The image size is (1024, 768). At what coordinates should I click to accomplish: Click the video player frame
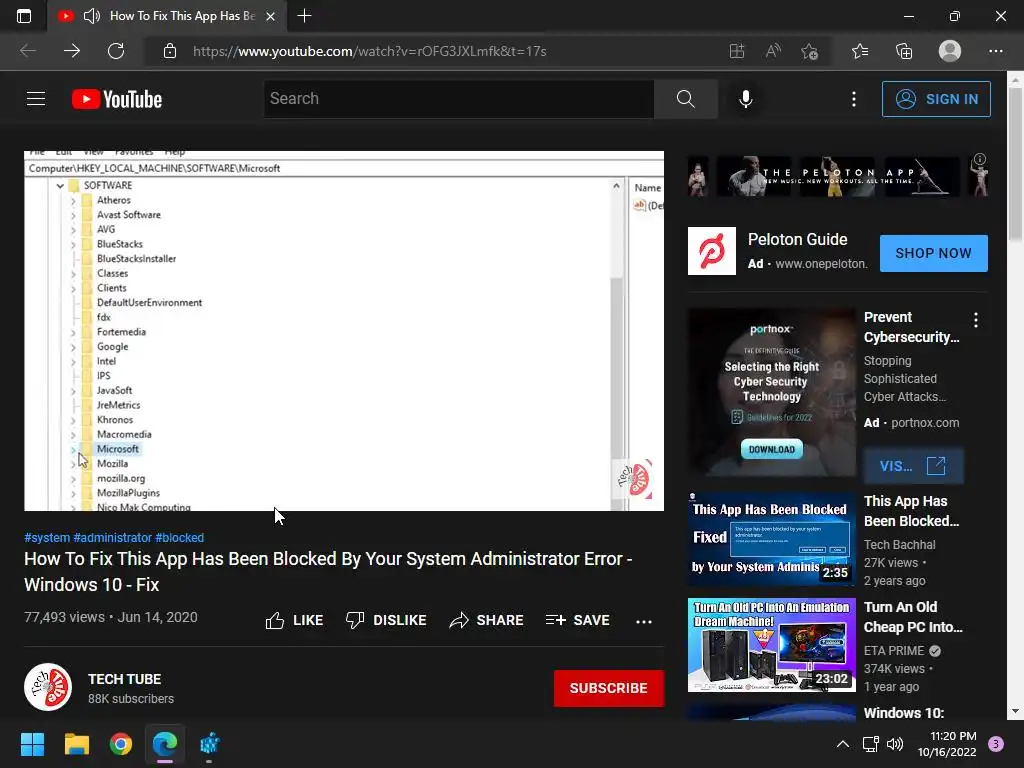click(344, 331)
